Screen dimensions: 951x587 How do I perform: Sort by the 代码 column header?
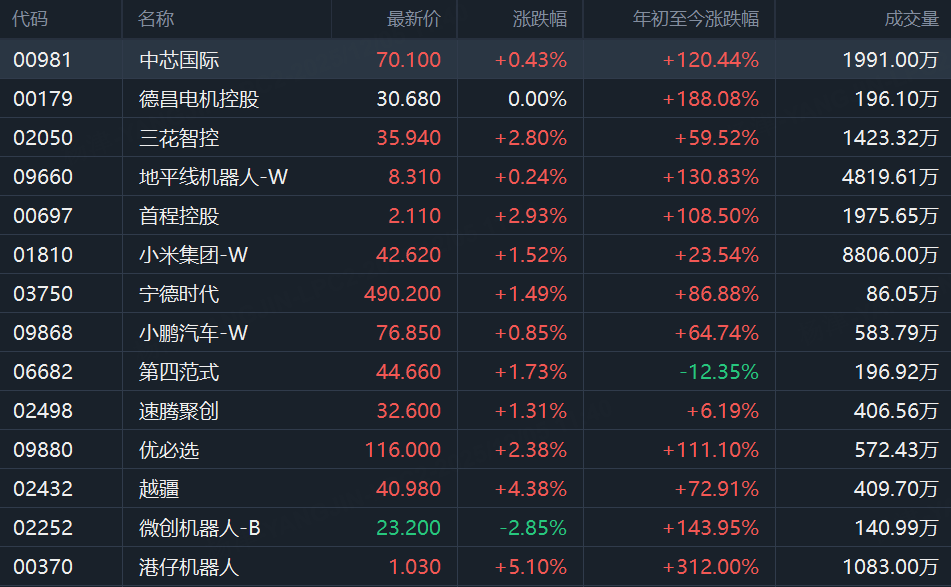(x=31, y=19)
